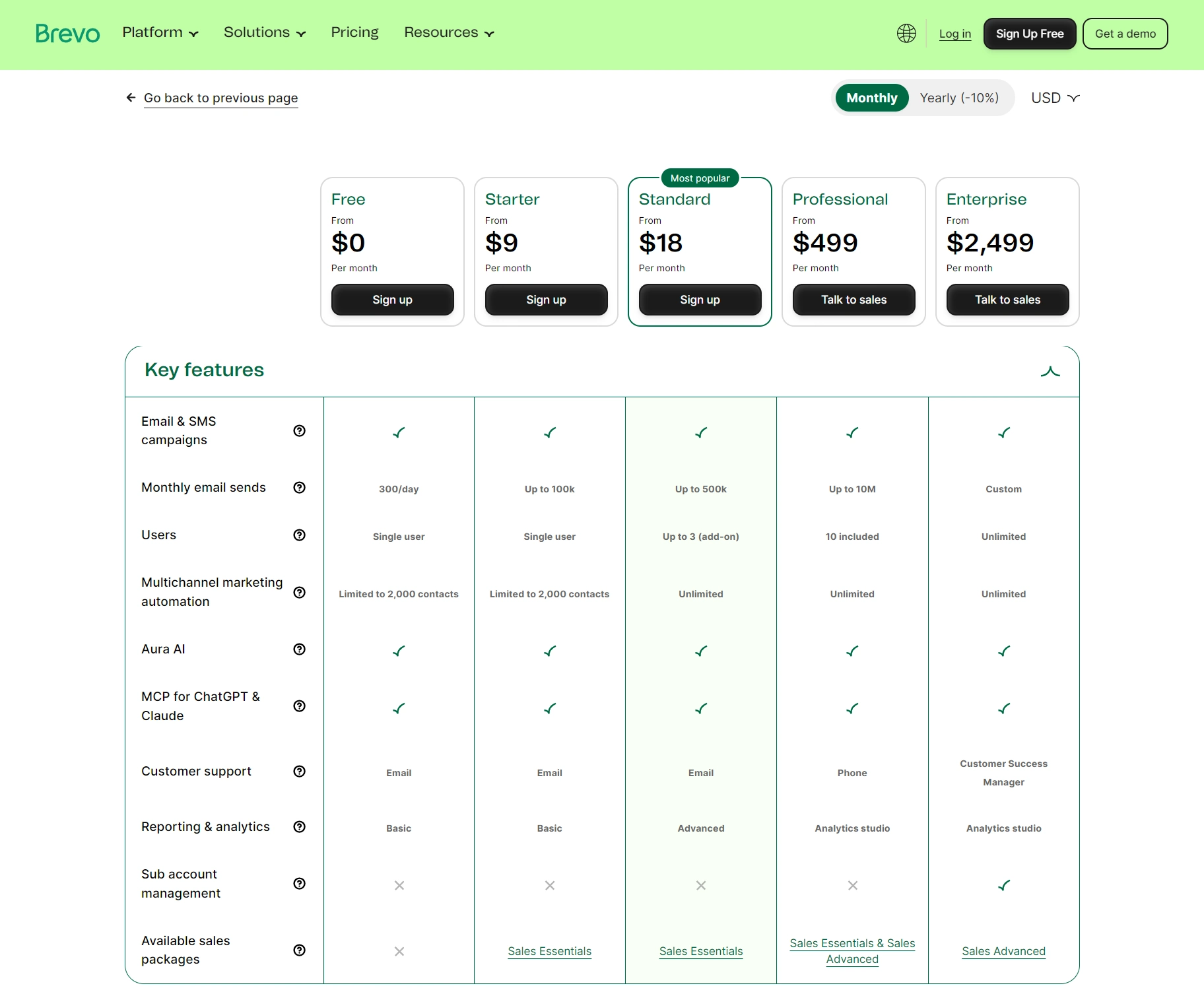
Task: Expand the Solutions menu
Action: tap(265, 32)
